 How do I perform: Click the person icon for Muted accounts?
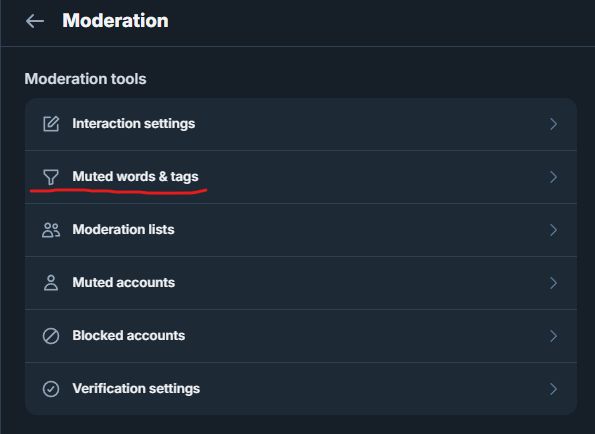coord(51,283)
